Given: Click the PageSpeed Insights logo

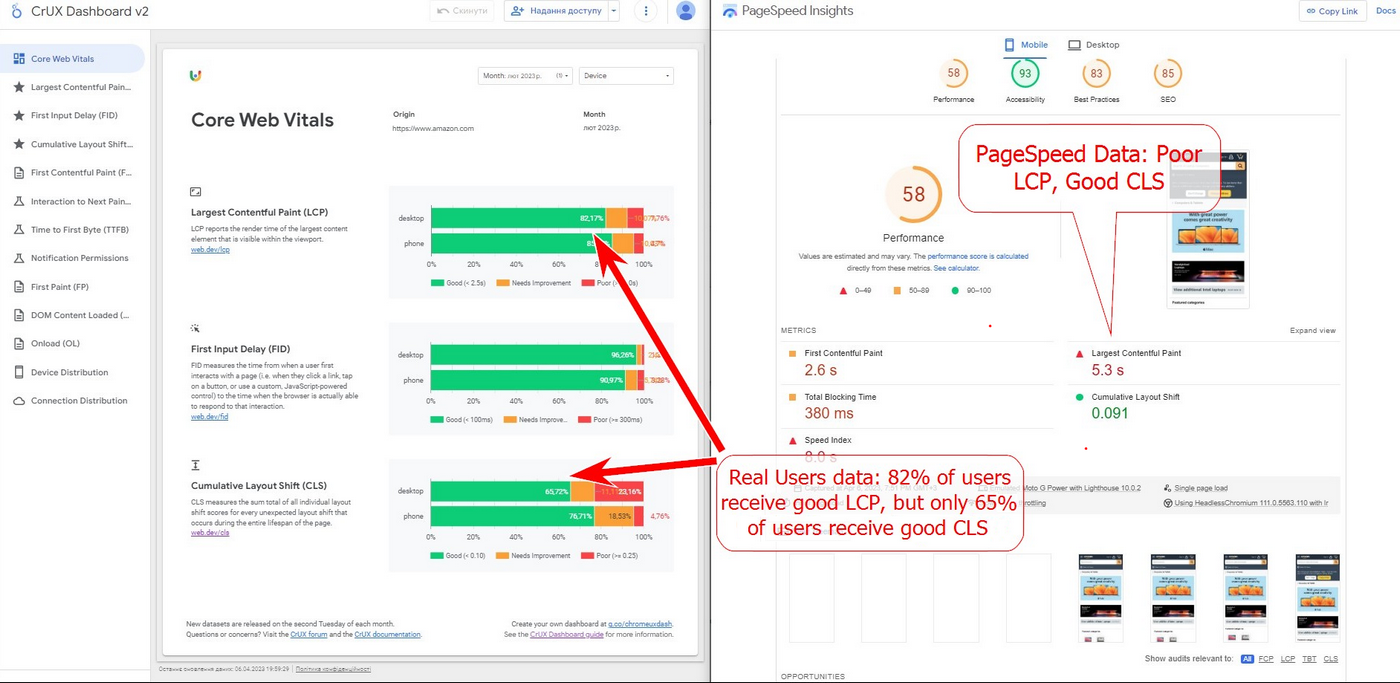Looking at the screenshot, I should coord(729,11).
